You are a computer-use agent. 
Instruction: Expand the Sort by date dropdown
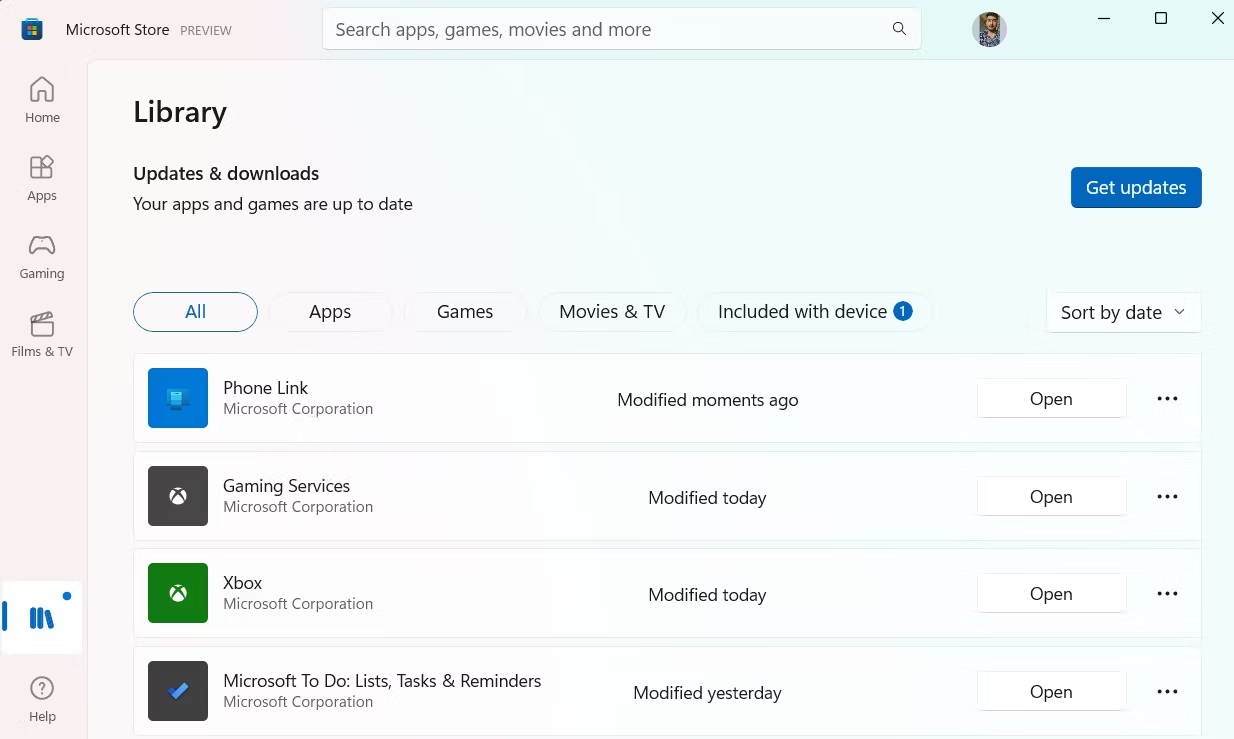click(x=1123, y=312)
